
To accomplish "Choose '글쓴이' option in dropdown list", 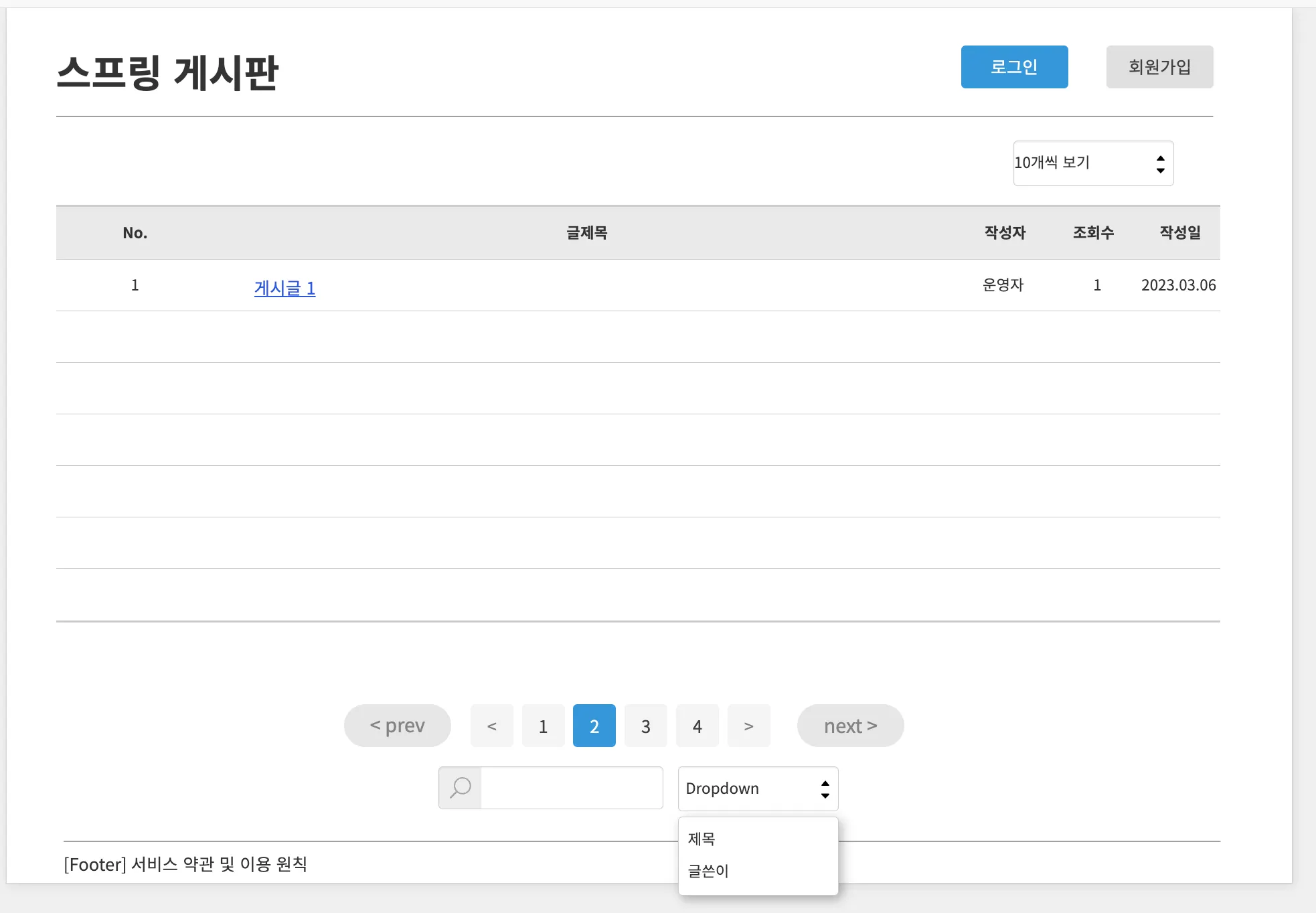I will [x=708, y=871].
